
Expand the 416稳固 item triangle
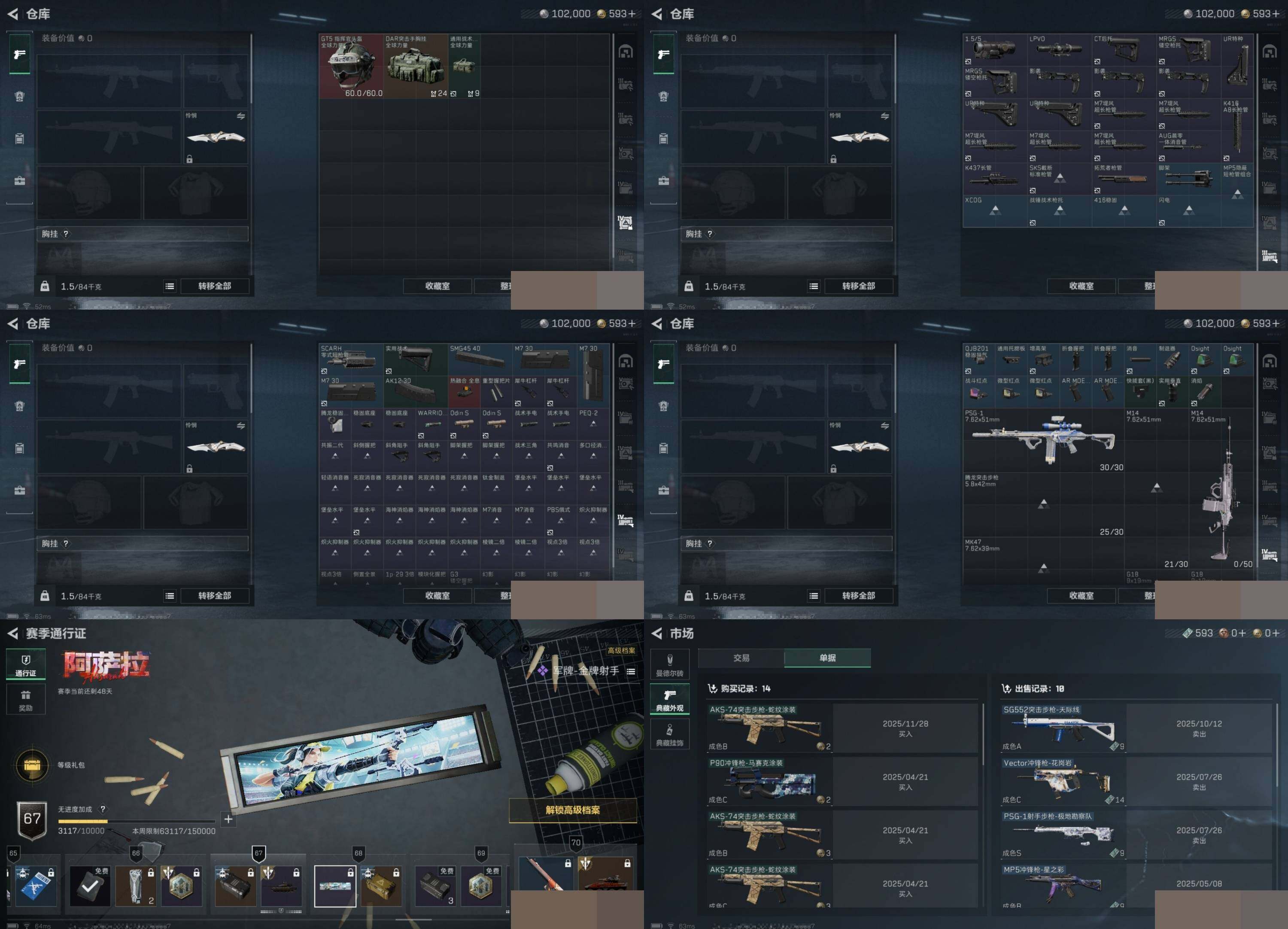(1124, 211)
